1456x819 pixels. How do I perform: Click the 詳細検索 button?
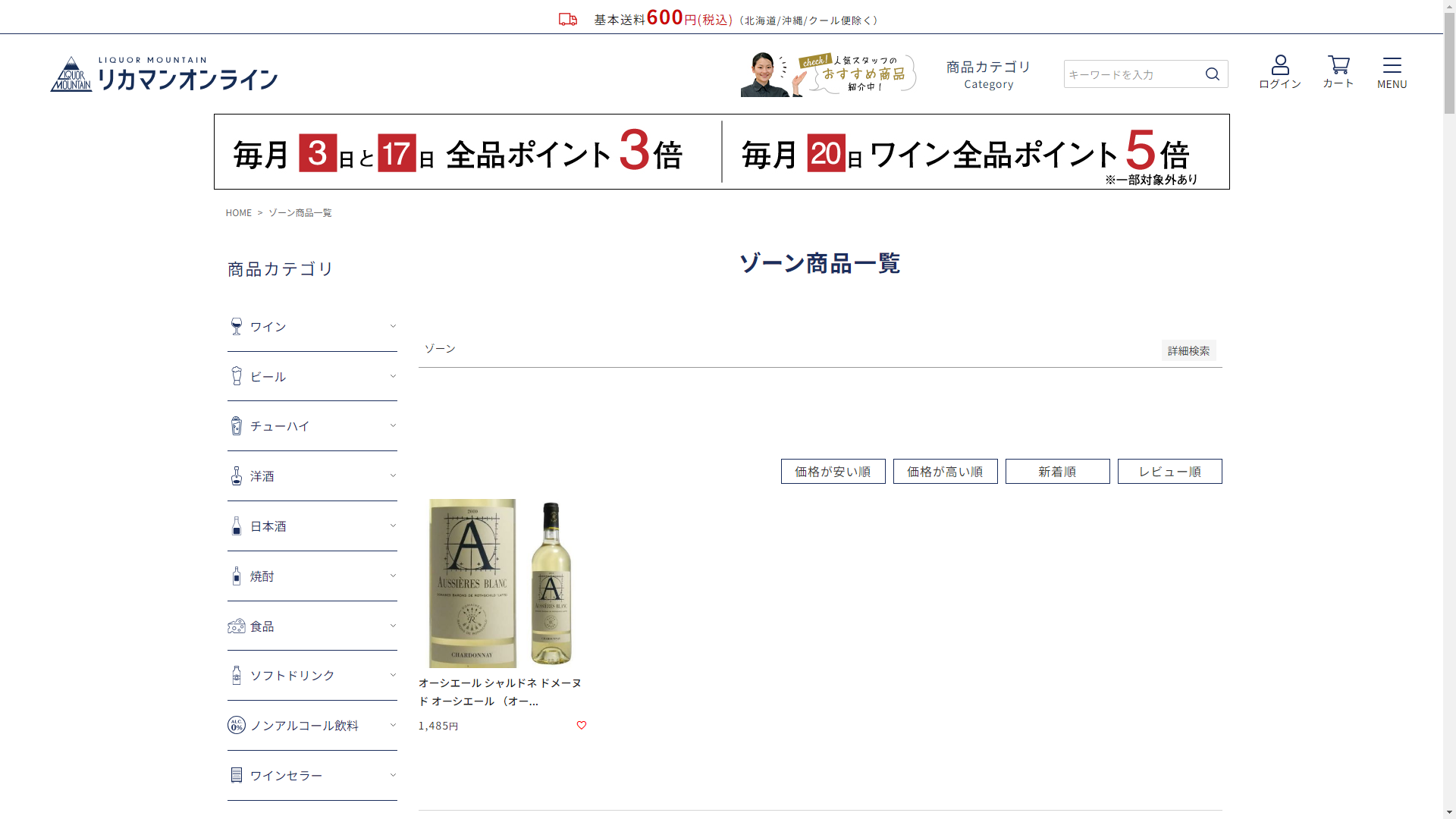pos(1188,350)
